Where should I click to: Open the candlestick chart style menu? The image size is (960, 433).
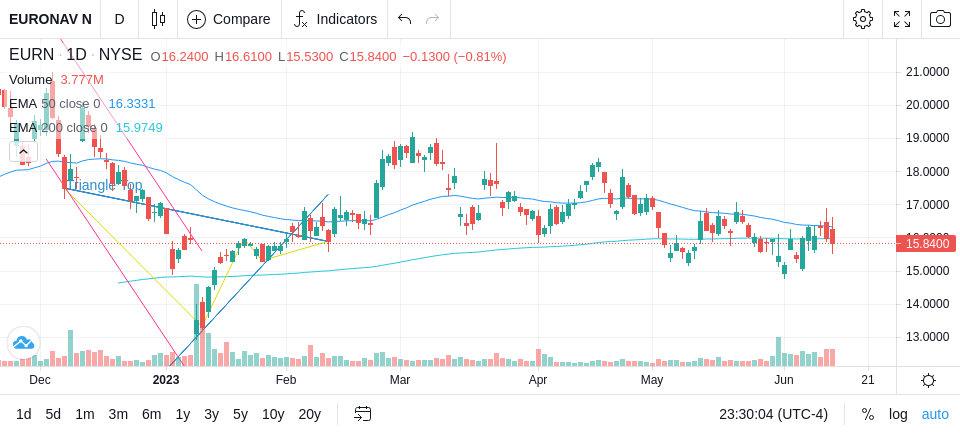[x=158, y=19]
